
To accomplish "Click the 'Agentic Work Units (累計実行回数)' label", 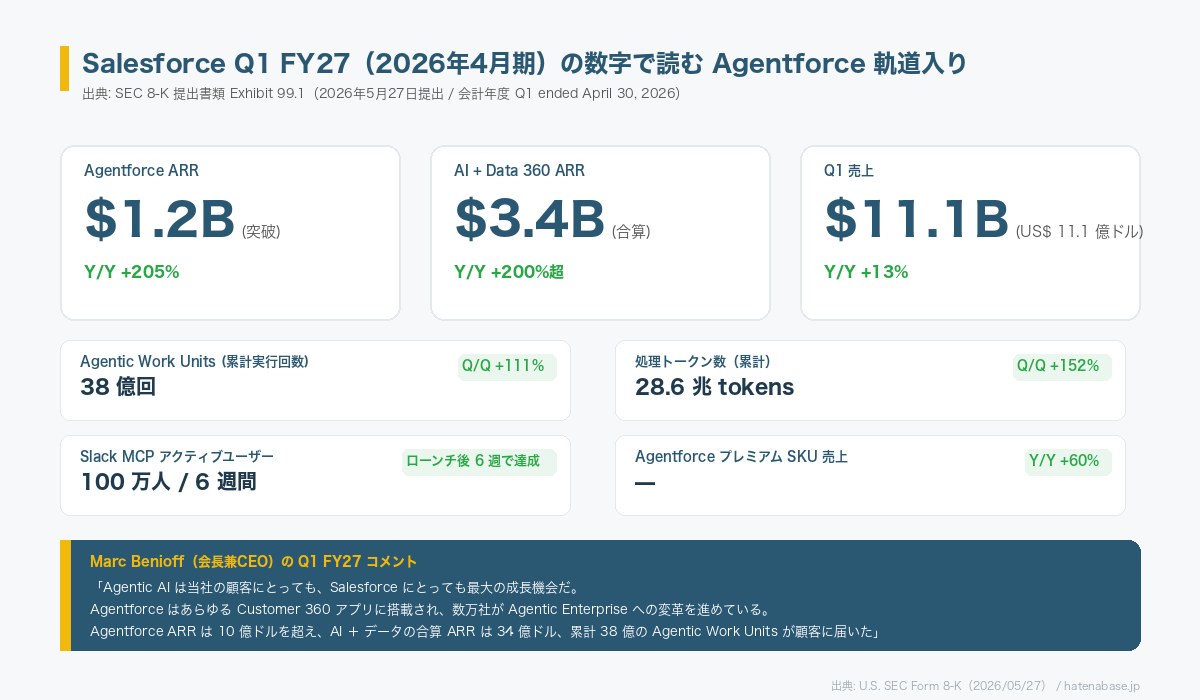I will point(194,362).
